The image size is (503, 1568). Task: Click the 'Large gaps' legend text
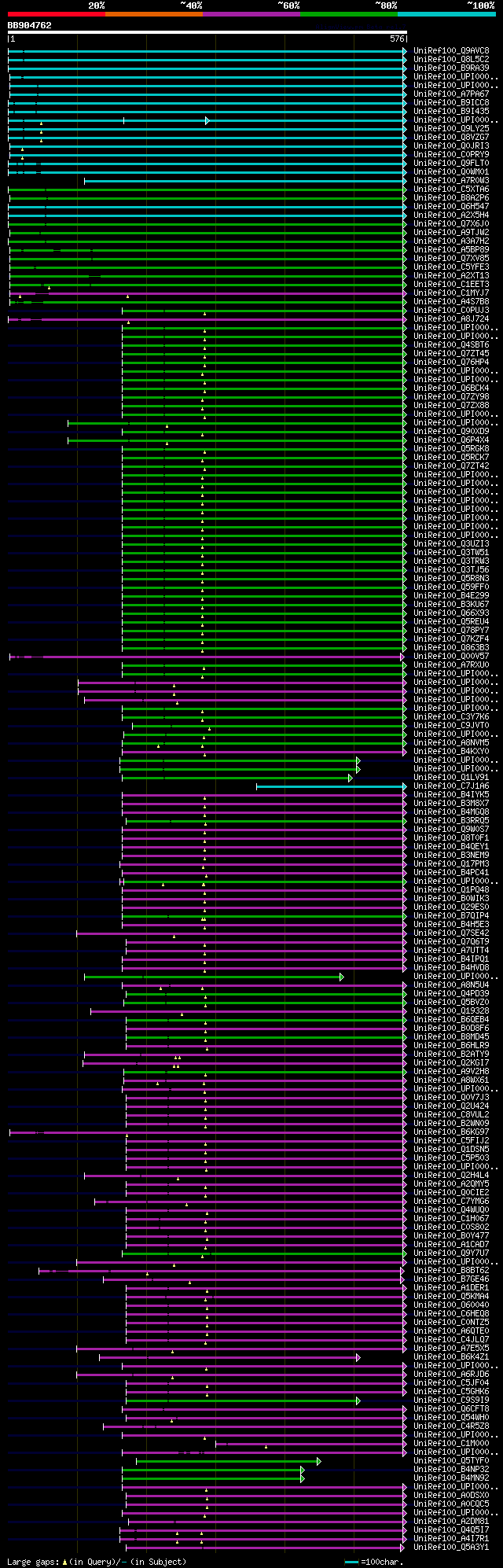(x=33, y=1562)
